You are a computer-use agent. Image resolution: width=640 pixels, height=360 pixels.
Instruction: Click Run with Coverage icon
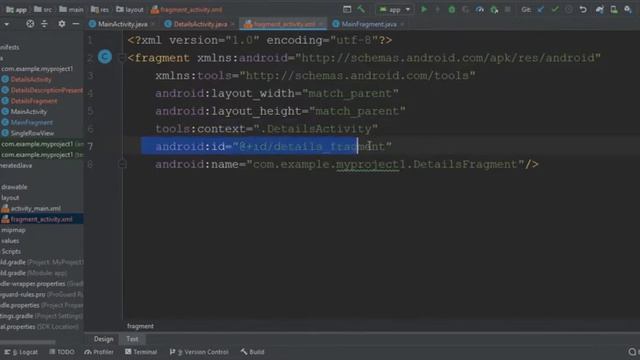tap(466, 9)
